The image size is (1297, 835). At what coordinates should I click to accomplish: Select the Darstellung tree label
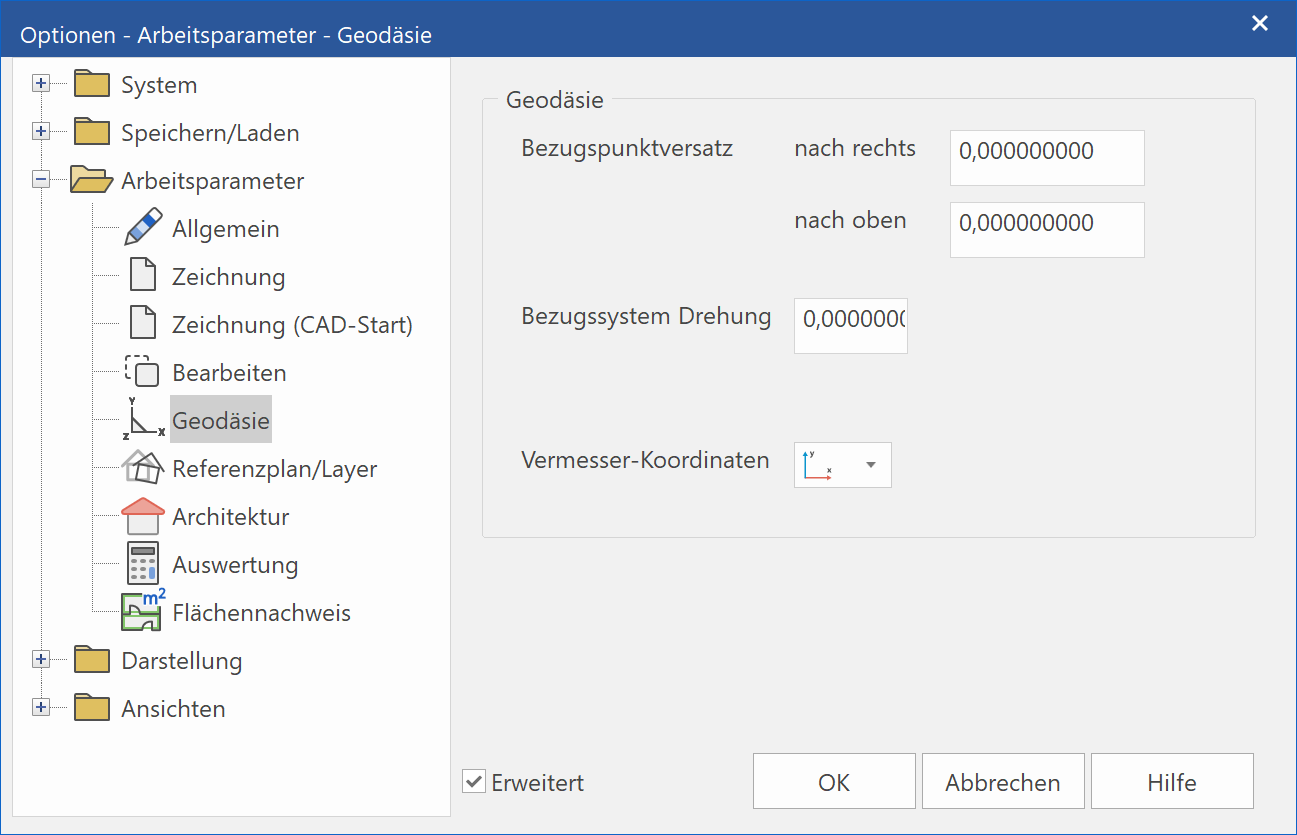182,661
